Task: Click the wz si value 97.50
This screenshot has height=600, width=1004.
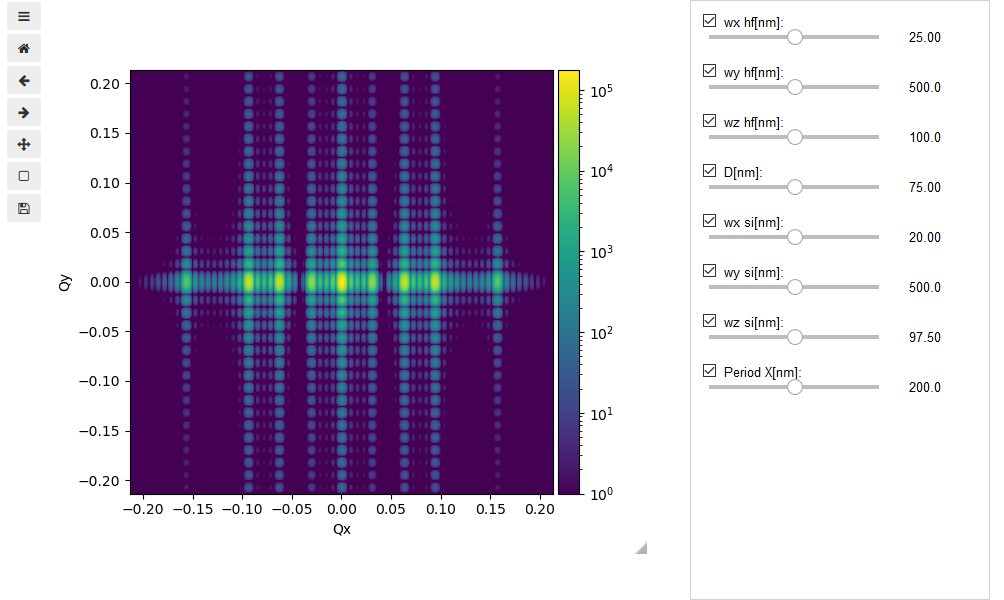Action: tap(925, 337)
